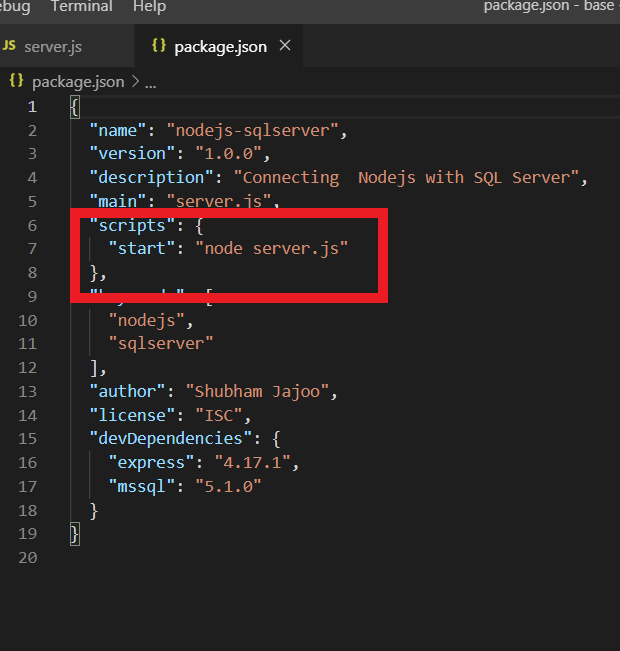Viewport: 620px width, 651px height.
Task: Click the "description" key
Action: coord(151,178)
